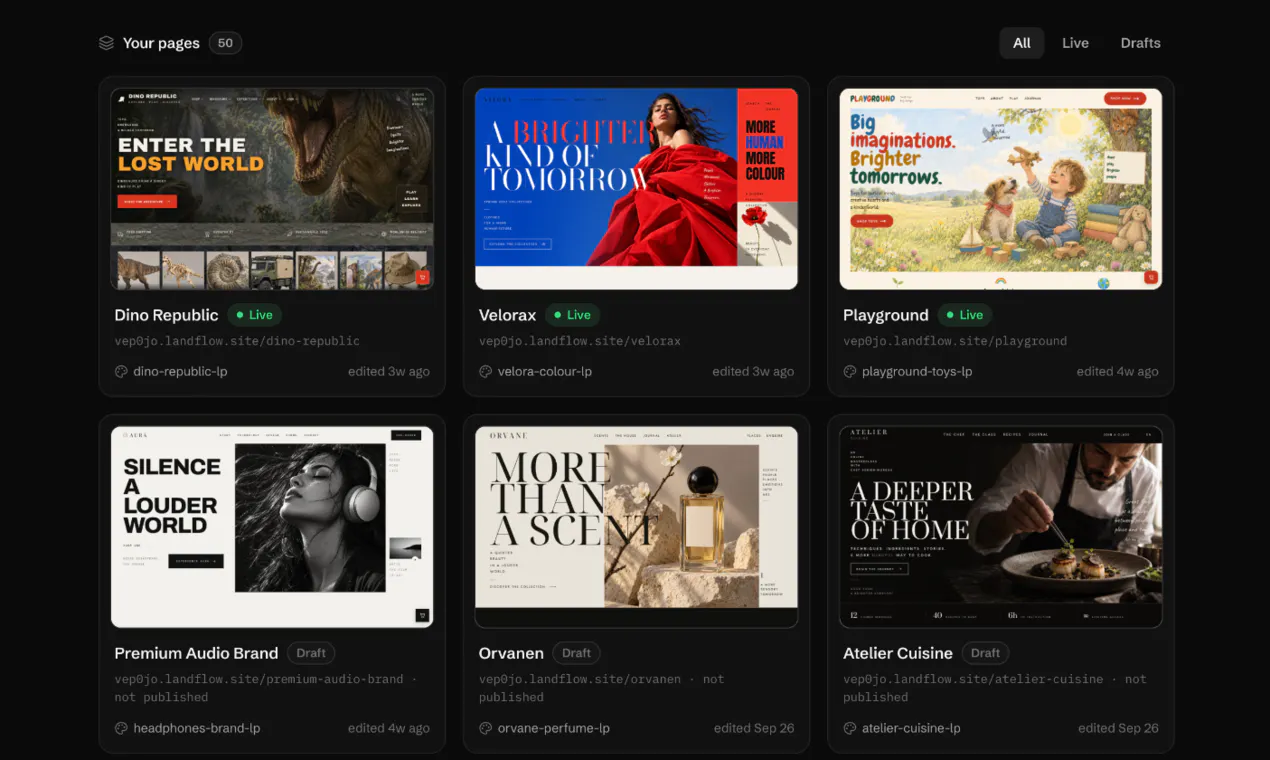Click the Dino Republic page title
Viewport: 1270px width, 760px height.
[x=166, y=315]
